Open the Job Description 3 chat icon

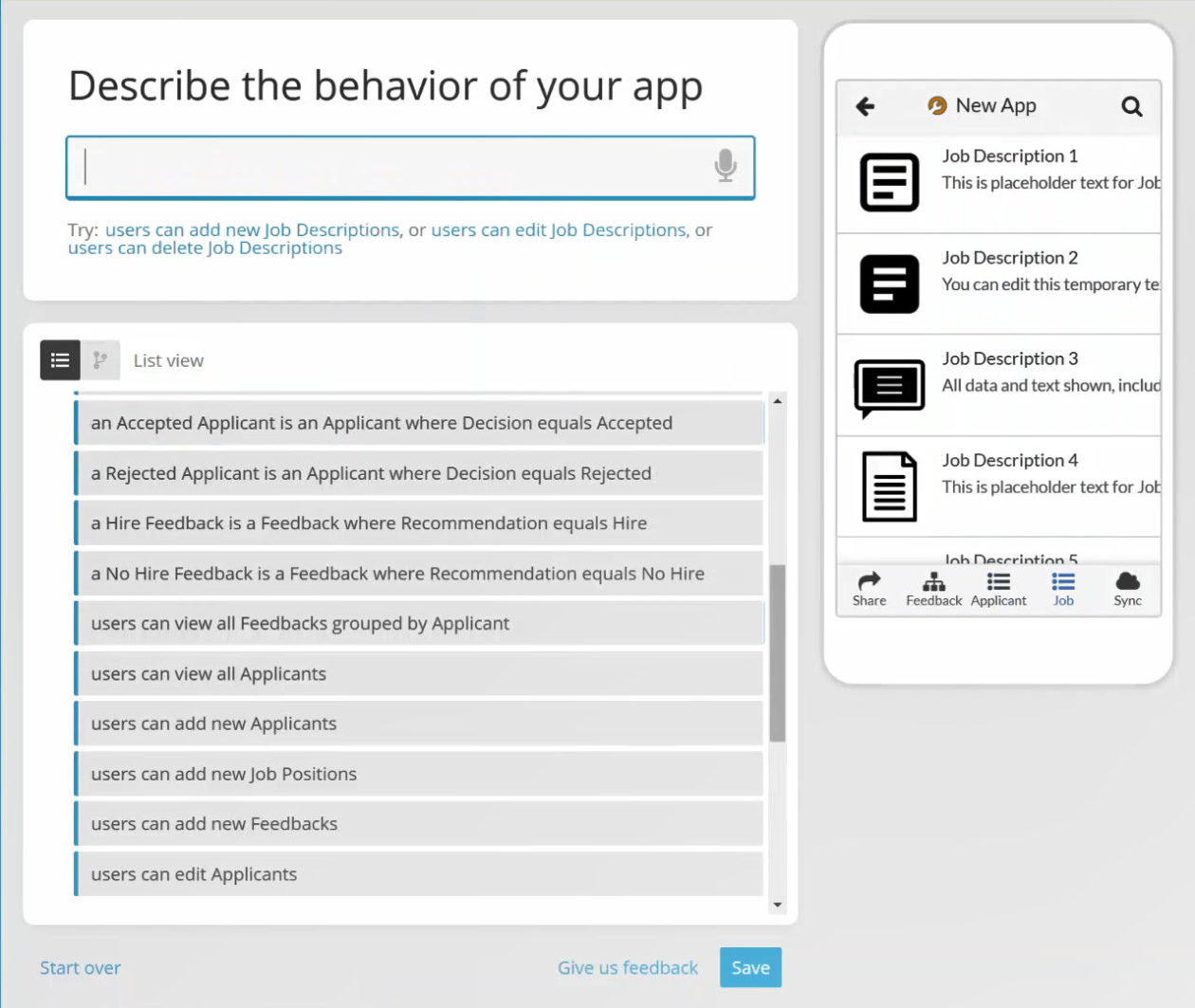890,388
